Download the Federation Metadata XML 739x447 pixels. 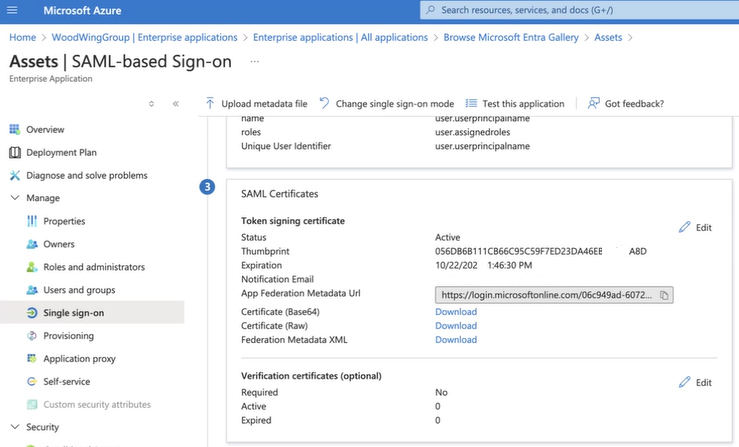456,339
